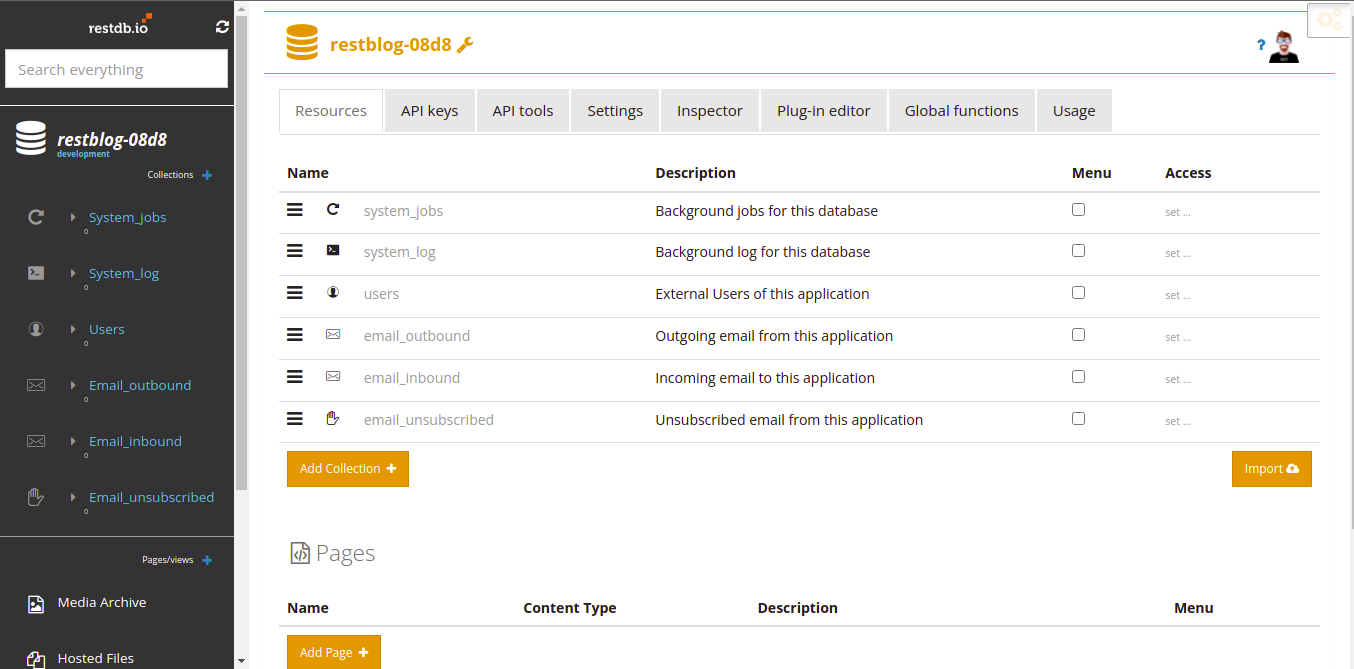Set access for users row
This screenshot has width=1354, height=669.
[1178, 296]
